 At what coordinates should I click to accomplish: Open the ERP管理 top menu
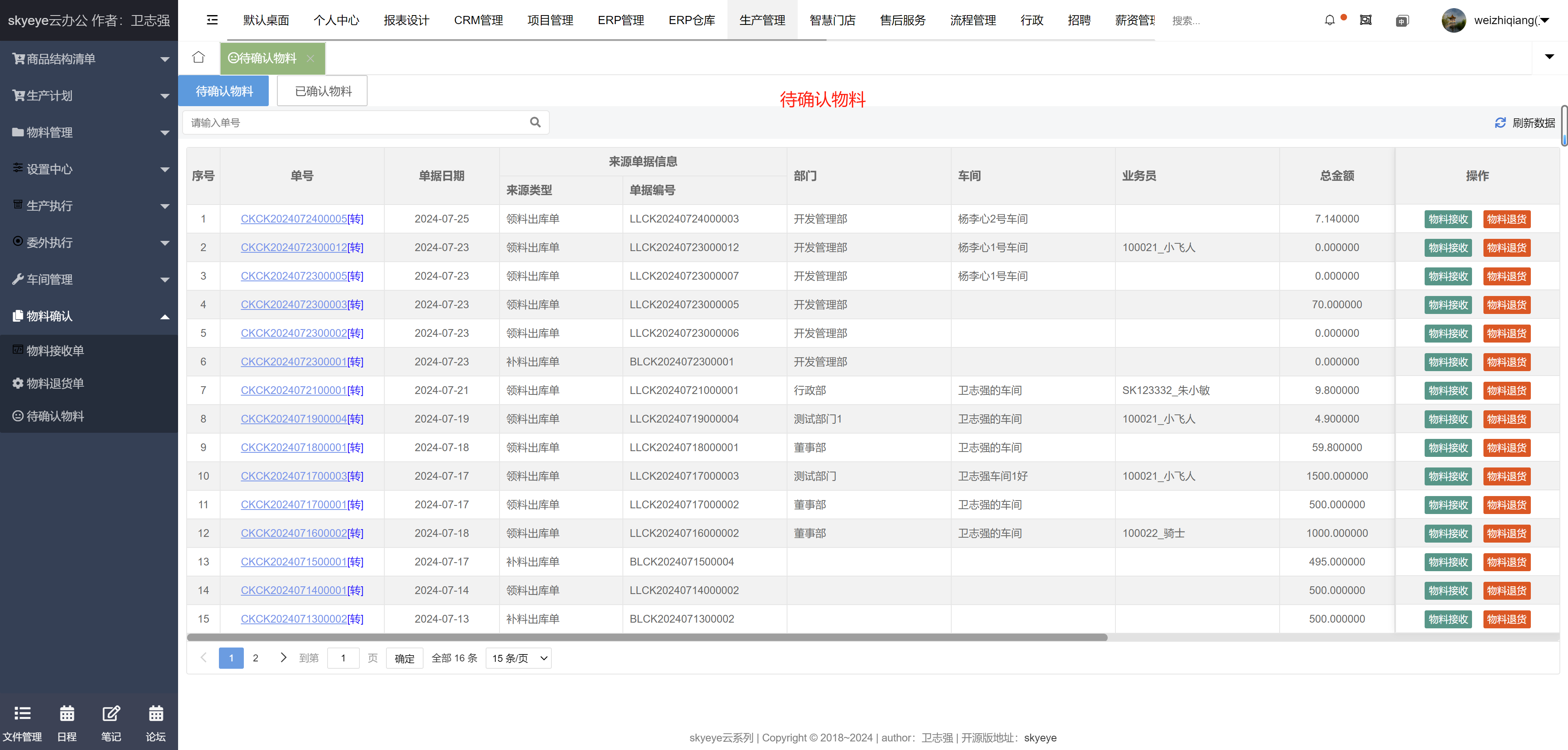620,21
